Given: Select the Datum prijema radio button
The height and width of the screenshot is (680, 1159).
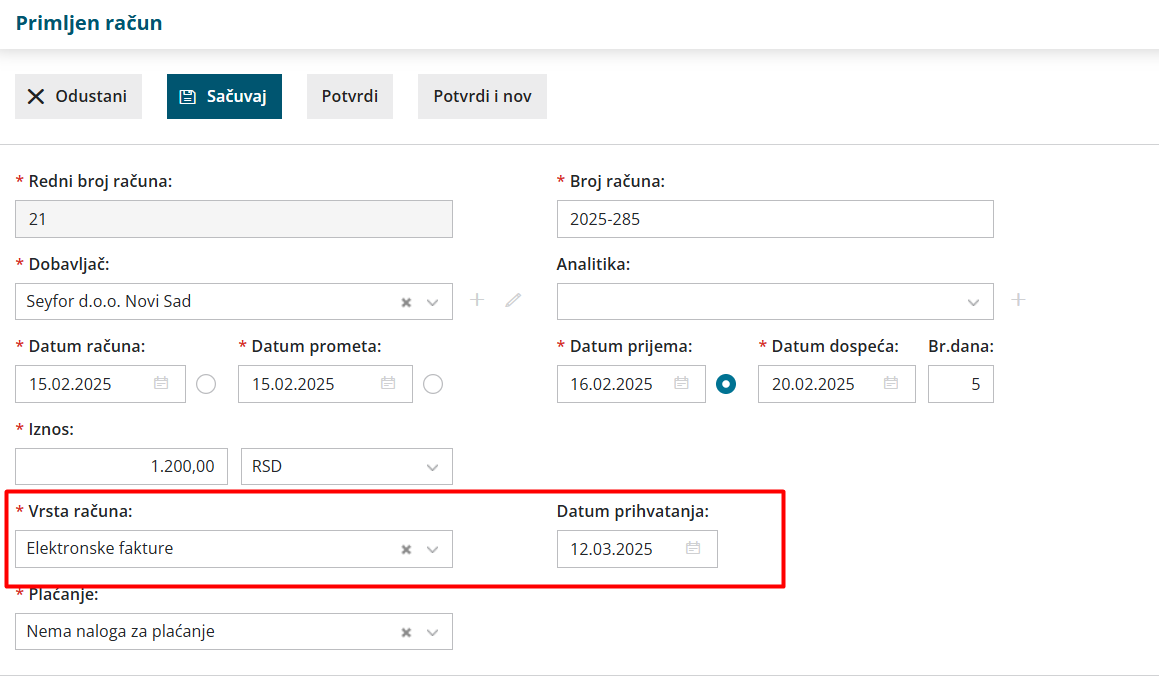Looking at the screenshot, I should click(x=726, y=384).
